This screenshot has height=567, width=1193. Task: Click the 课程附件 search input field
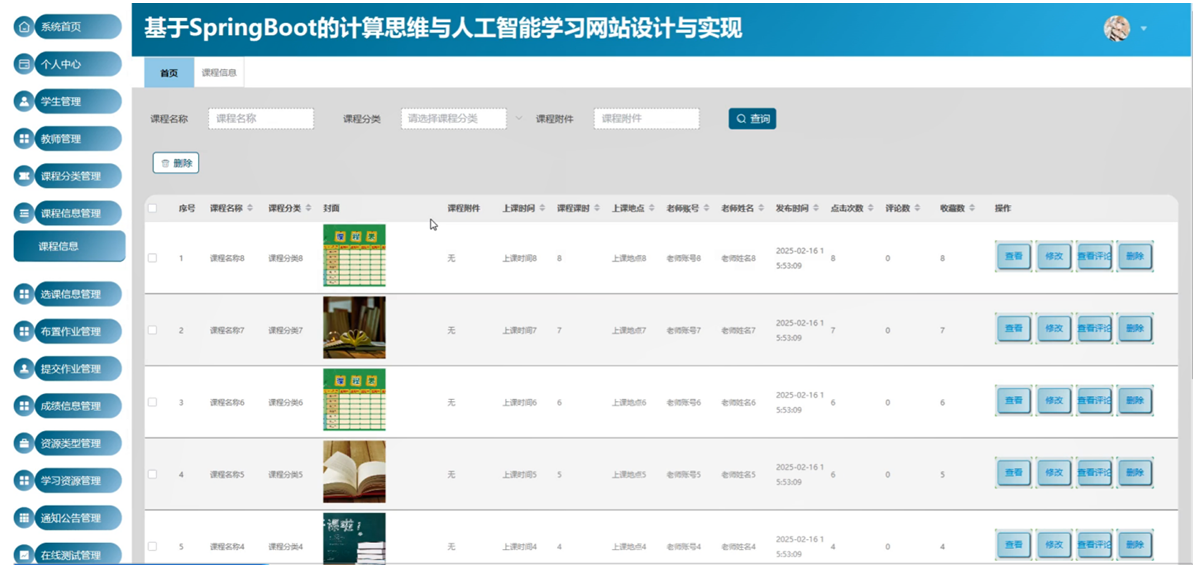tap(647, 119)
